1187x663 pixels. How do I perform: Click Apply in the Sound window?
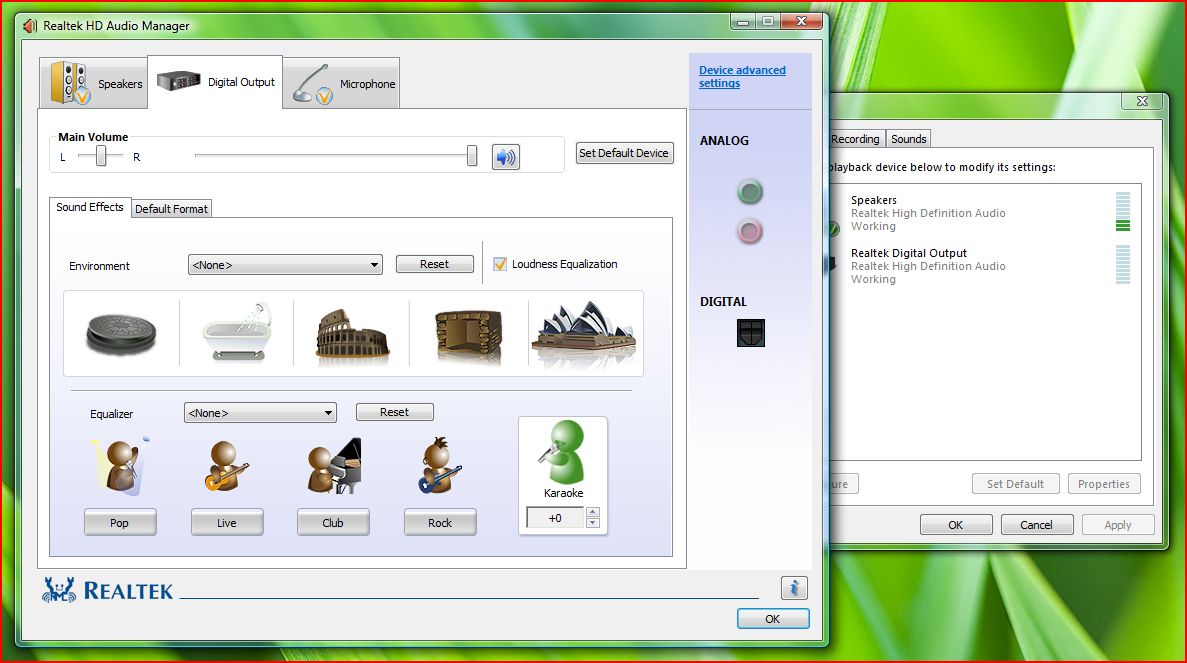(x=1118, y=524)
